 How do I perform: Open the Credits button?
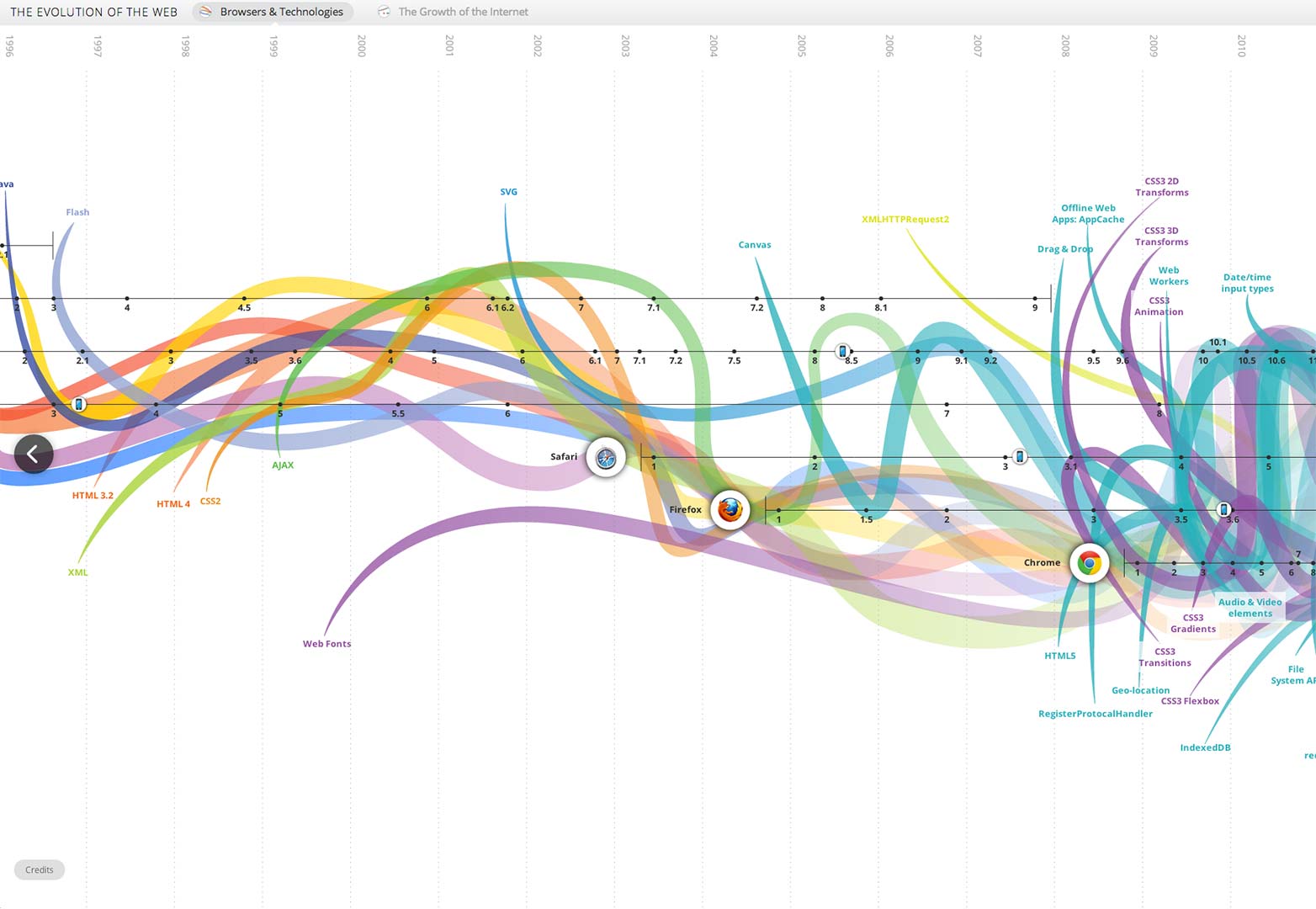pos(40,869)
